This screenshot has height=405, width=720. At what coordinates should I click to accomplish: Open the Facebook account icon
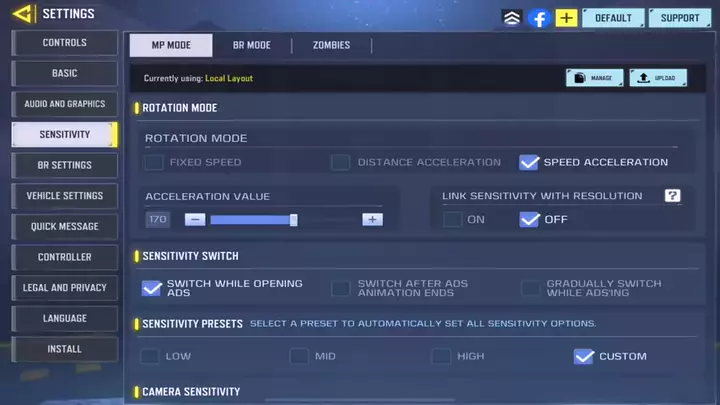click(539, 18)
